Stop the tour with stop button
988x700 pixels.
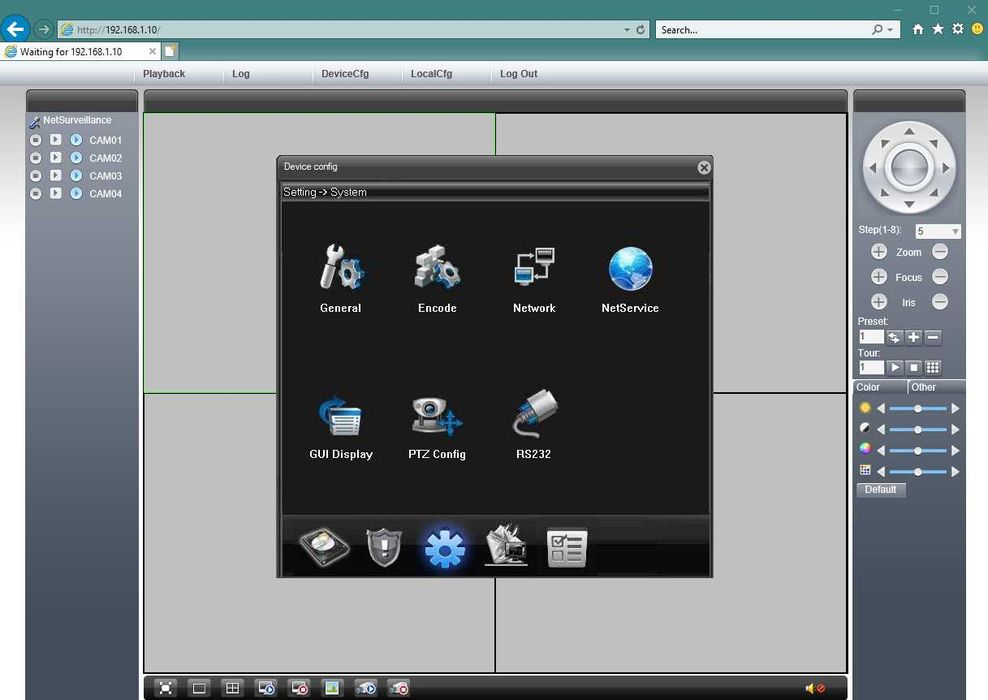(x=913, y=367)
